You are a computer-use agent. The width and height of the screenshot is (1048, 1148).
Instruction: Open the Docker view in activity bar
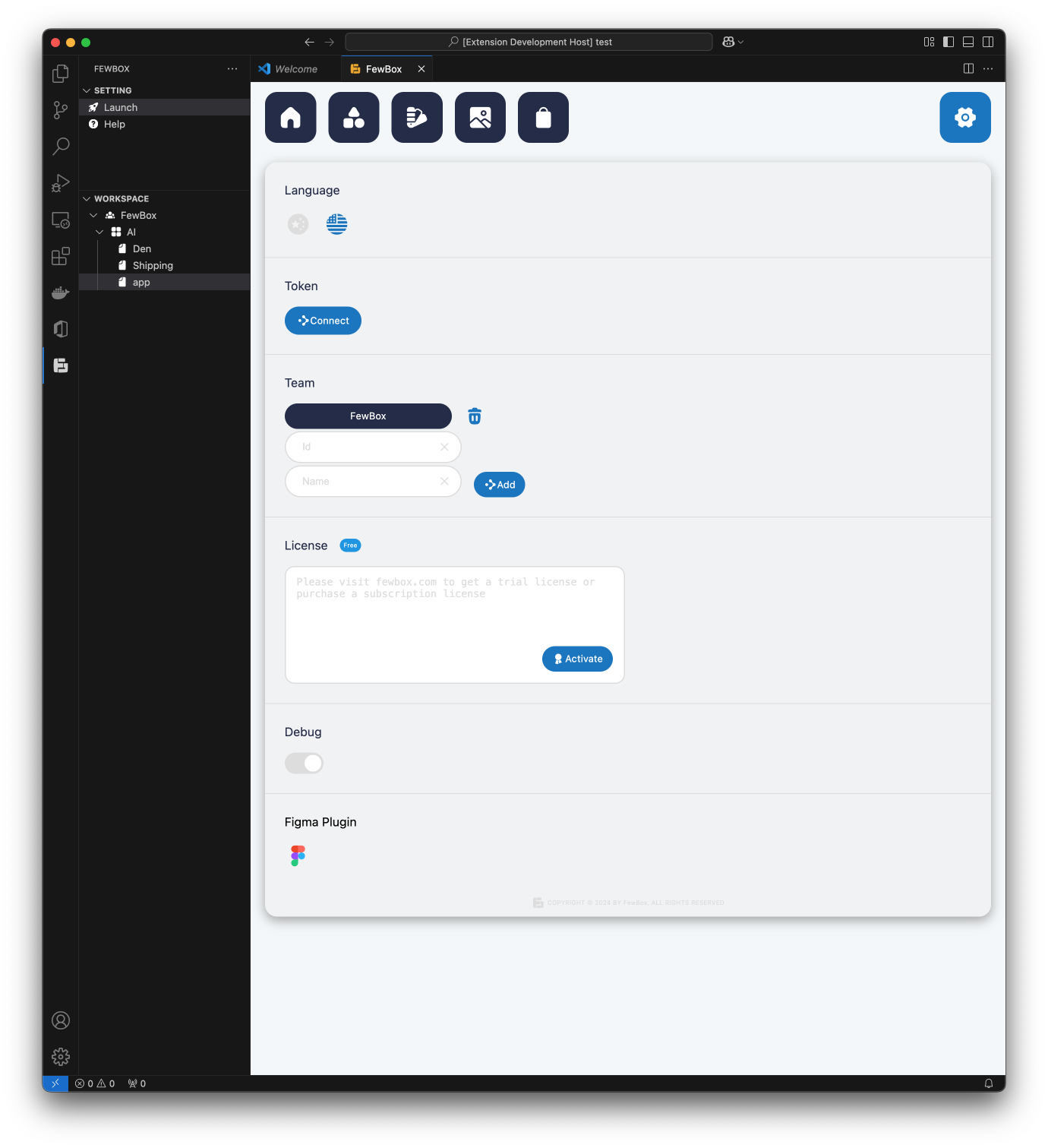61,293
